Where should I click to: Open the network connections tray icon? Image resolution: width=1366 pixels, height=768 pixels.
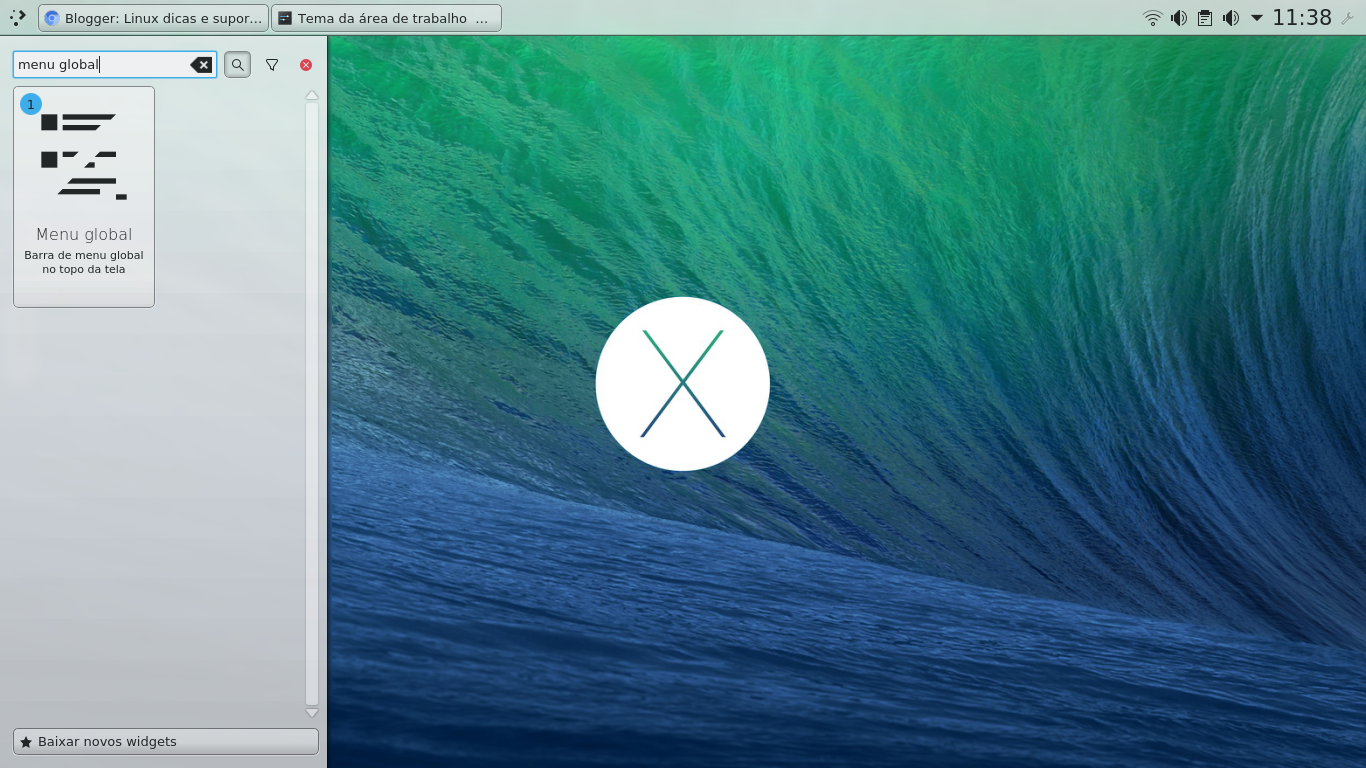(1152, 17)
